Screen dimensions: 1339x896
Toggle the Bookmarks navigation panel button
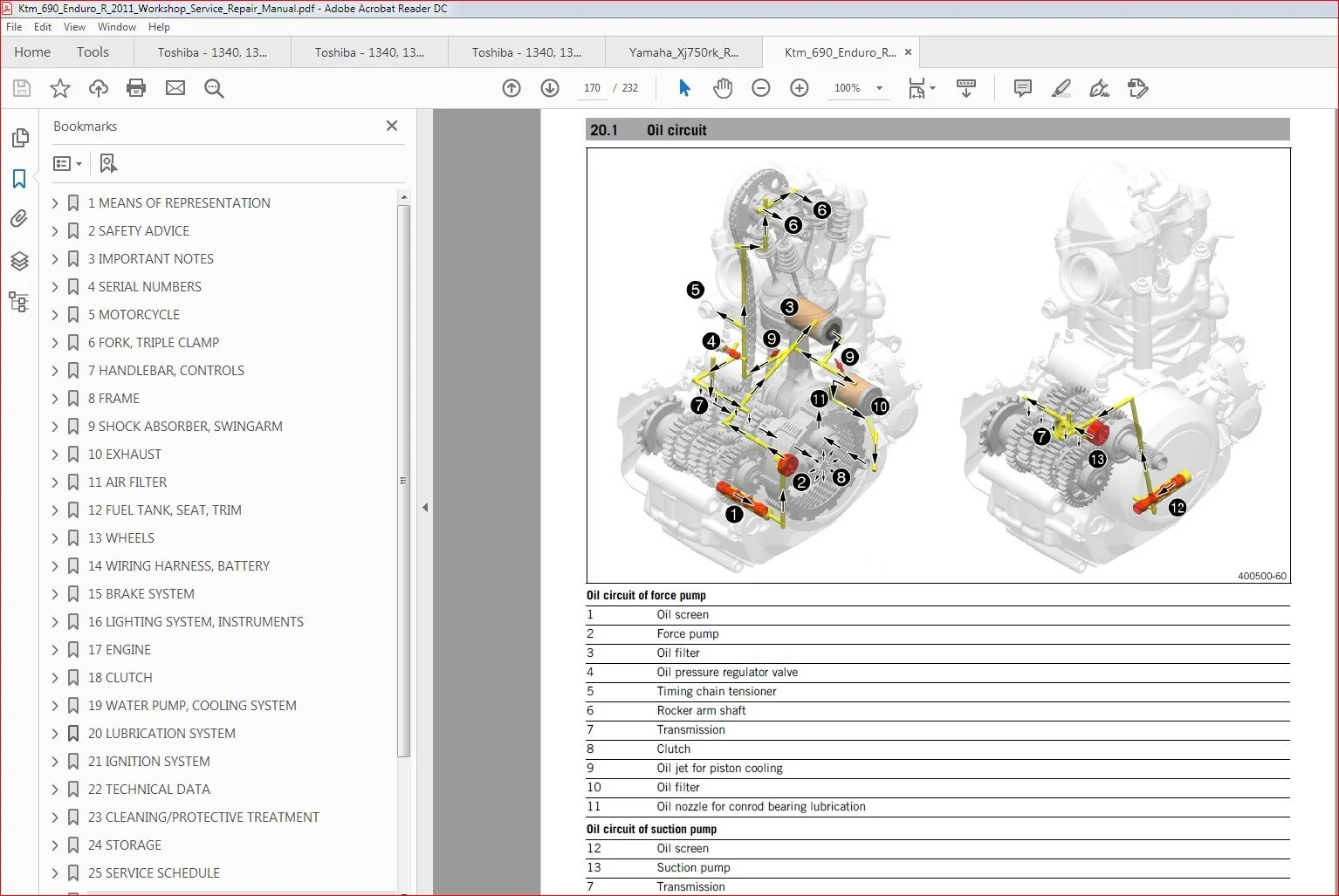point(19,179)
